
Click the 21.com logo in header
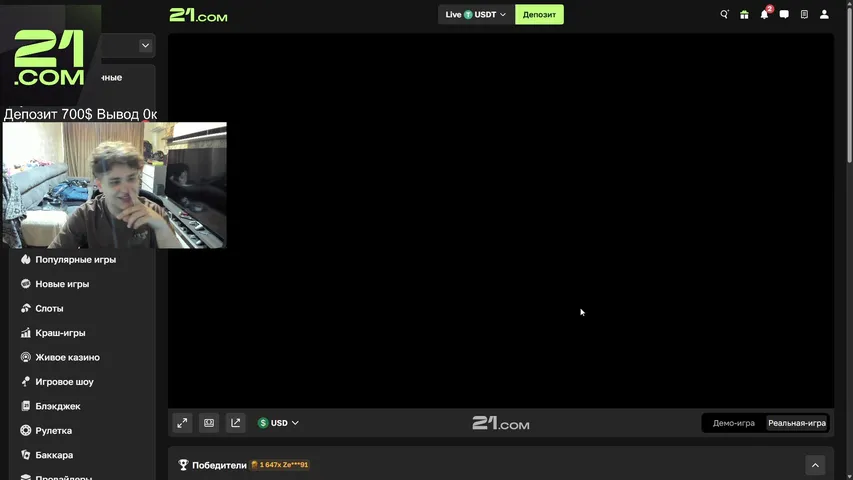199,15
